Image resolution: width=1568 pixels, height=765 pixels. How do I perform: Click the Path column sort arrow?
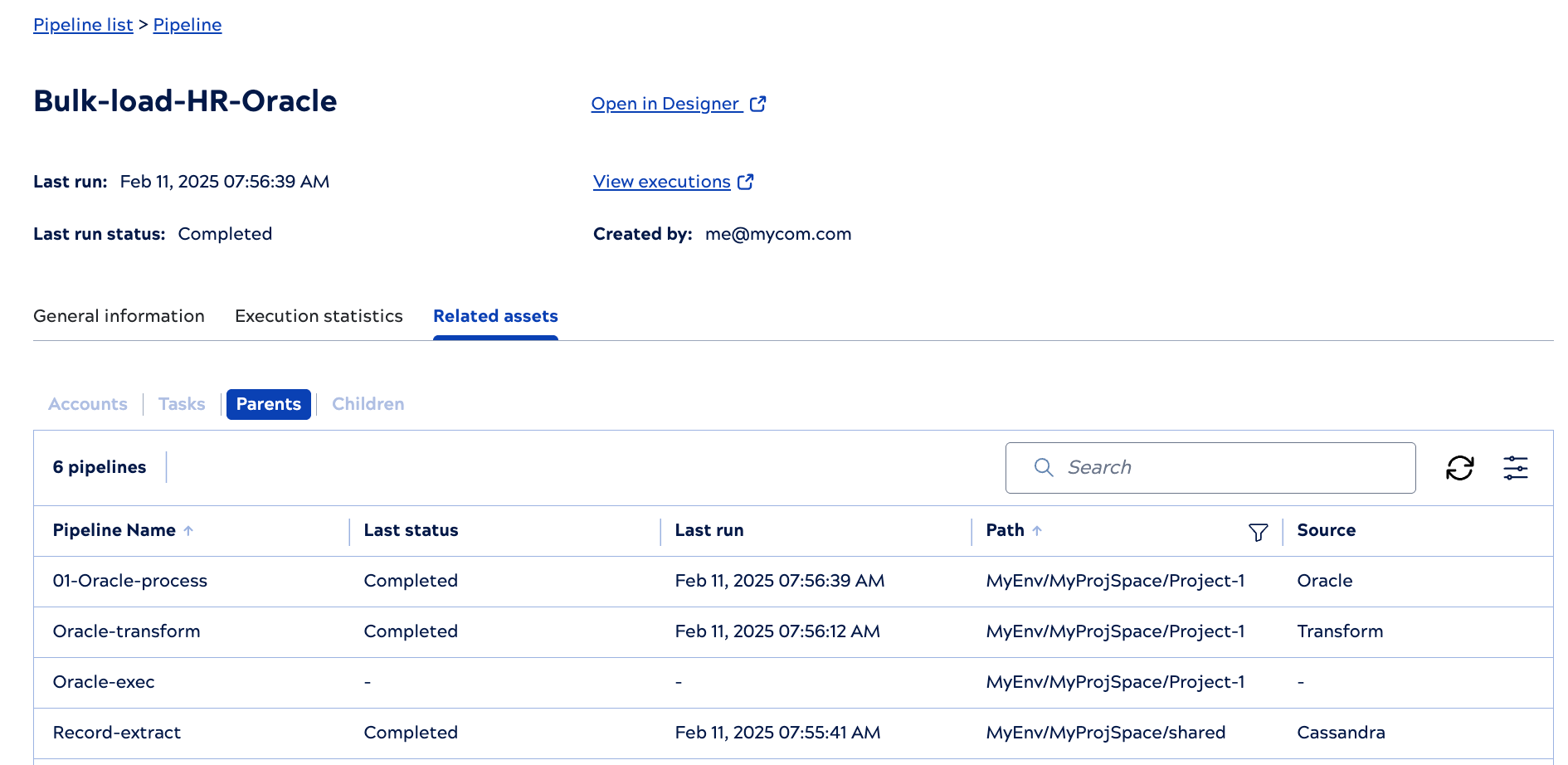tap(1036, 530)
